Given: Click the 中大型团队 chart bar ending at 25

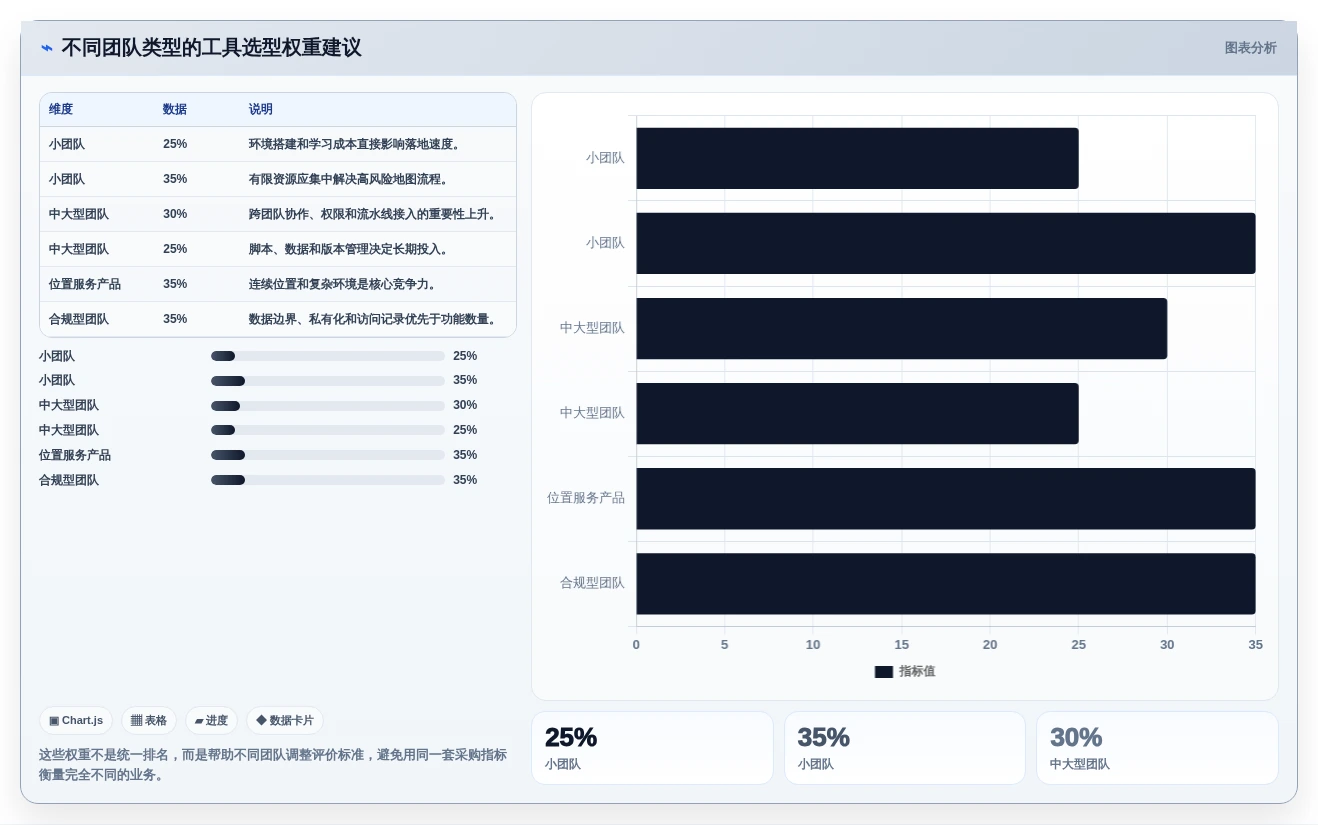Looking at the screenshot, I should (857, 413).
